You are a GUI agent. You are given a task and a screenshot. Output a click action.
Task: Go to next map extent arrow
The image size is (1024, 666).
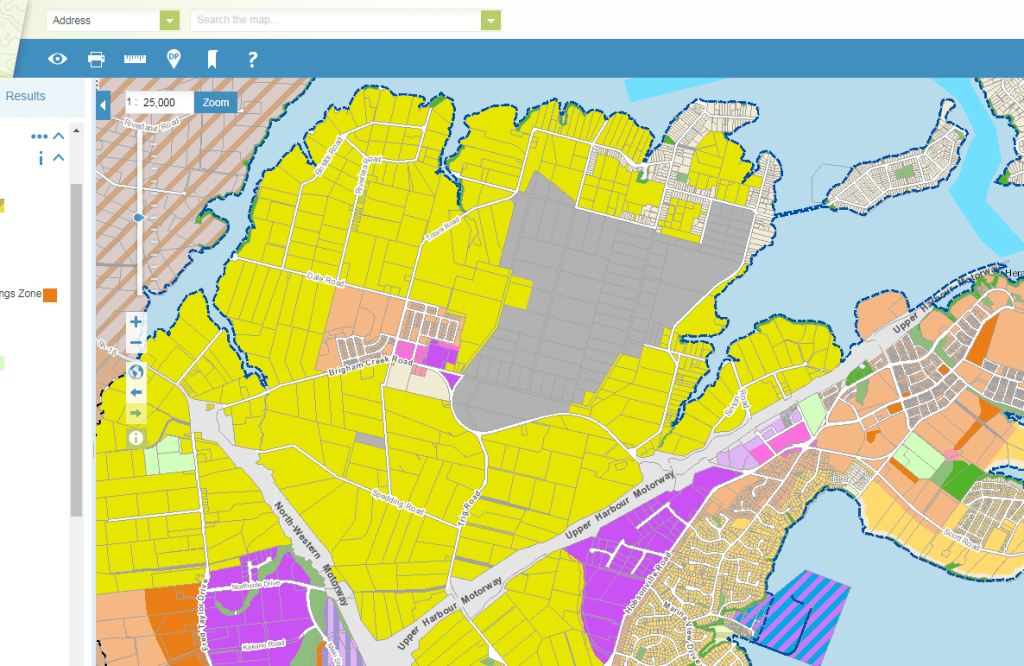coord(136,413)
